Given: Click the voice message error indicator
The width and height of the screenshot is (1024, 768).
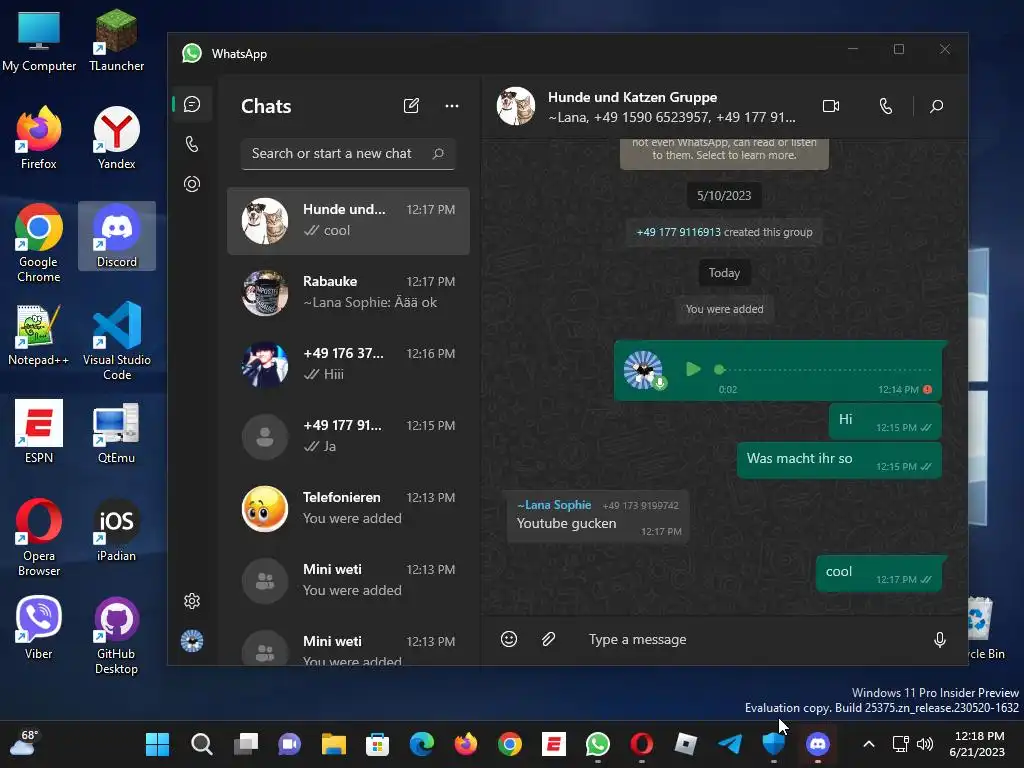Looking at the screenshot, I should (927, 389).
